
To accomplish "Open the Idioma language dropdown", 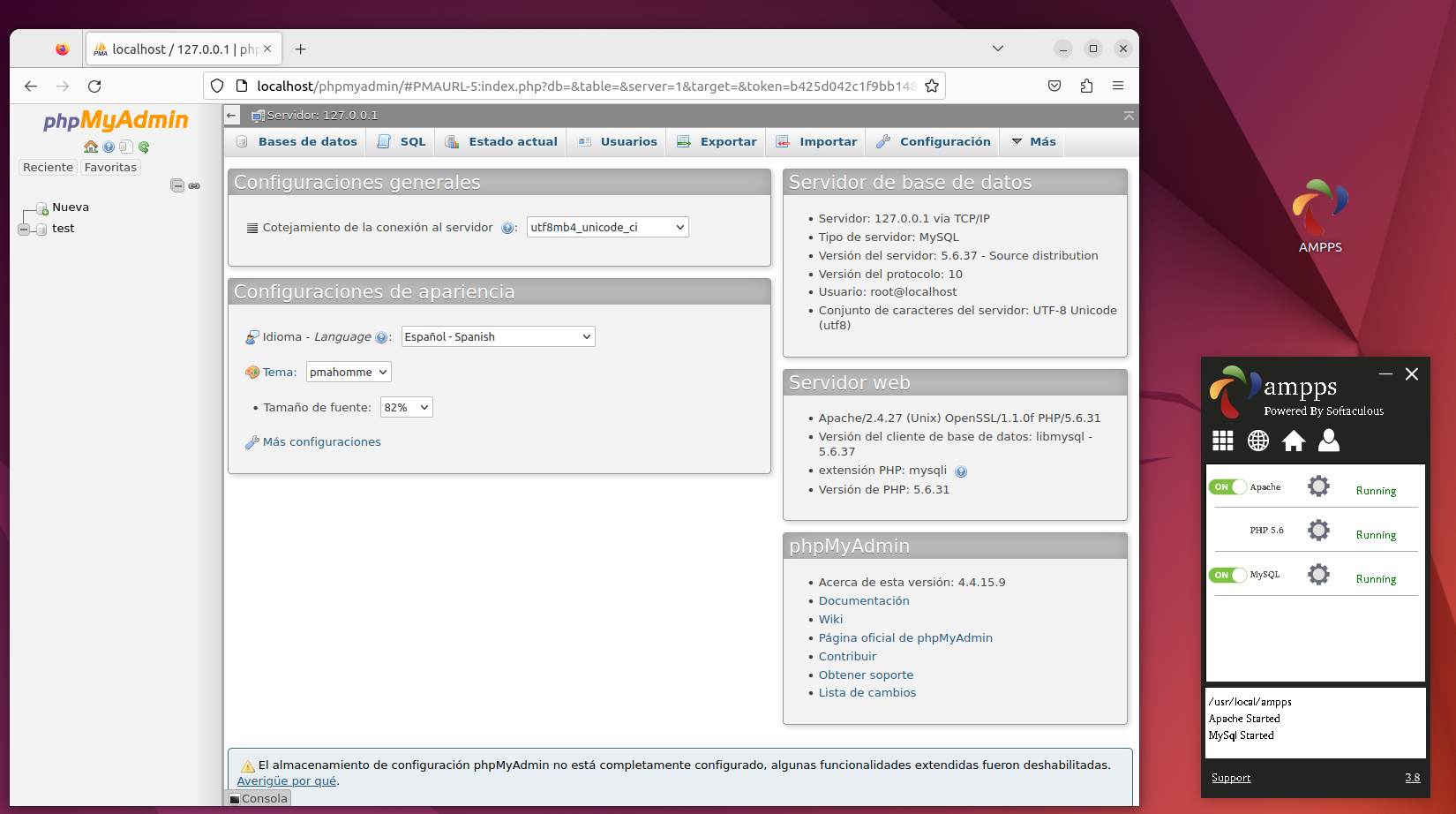I will point(499,336).
